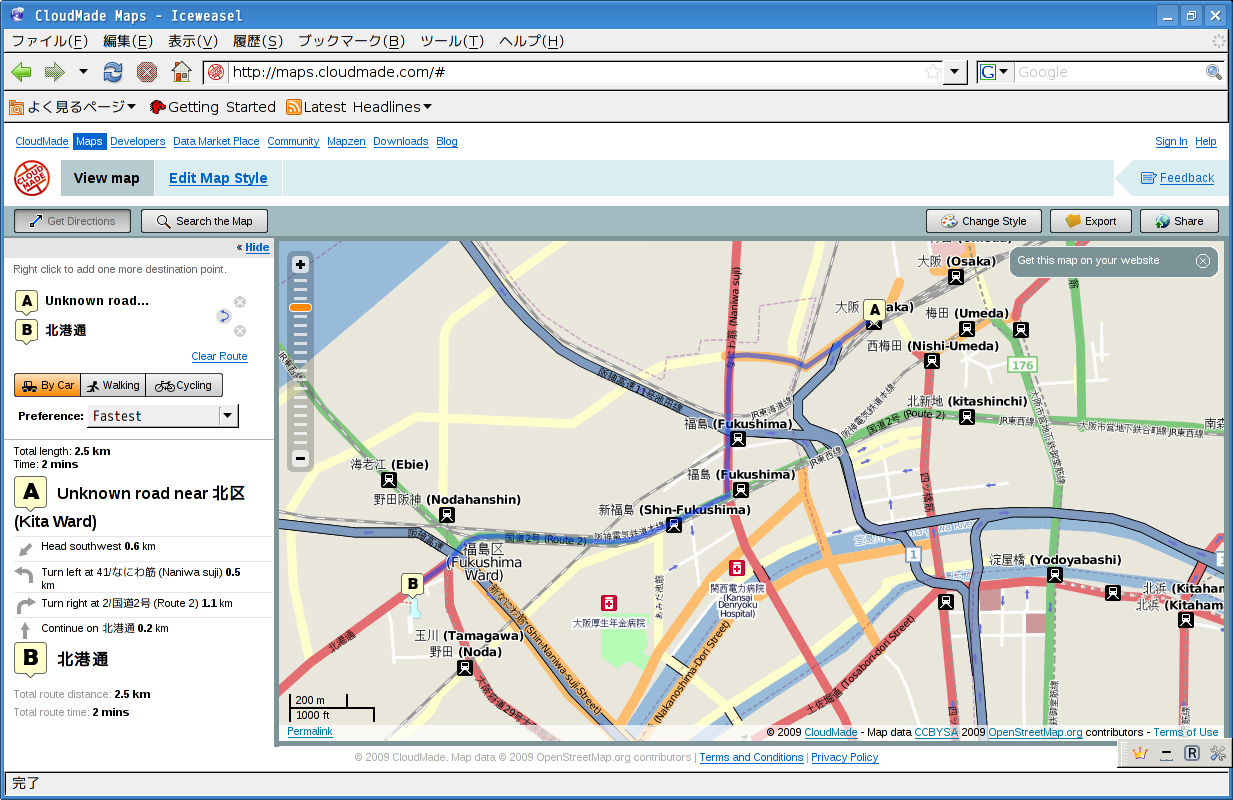Click the Export button
Viewport: 1233px width, 800px height.
[x=1090, y=221]
